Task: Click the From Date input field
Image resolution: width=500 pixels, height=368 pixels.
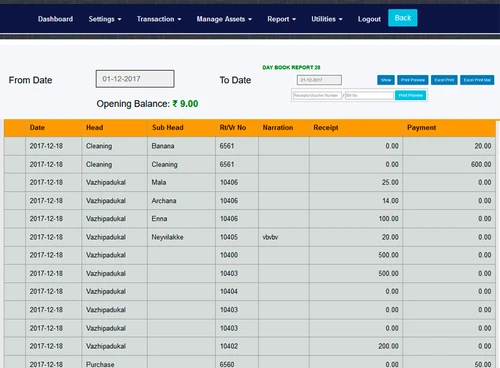Action: click(135, 79)
